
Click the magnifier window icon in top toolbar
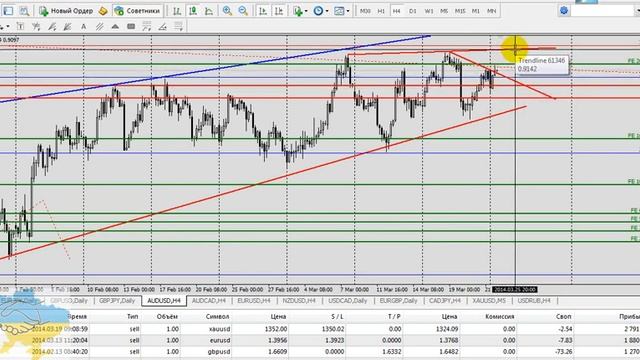tap(24, 11)
